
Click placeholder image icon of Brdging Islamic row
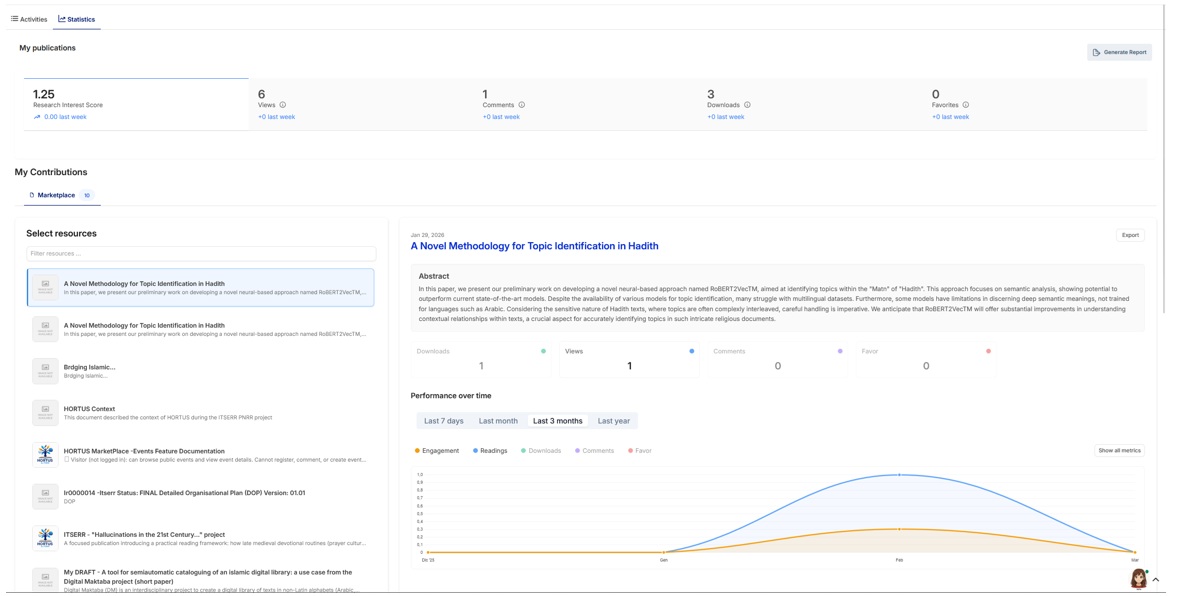(45, 371)
